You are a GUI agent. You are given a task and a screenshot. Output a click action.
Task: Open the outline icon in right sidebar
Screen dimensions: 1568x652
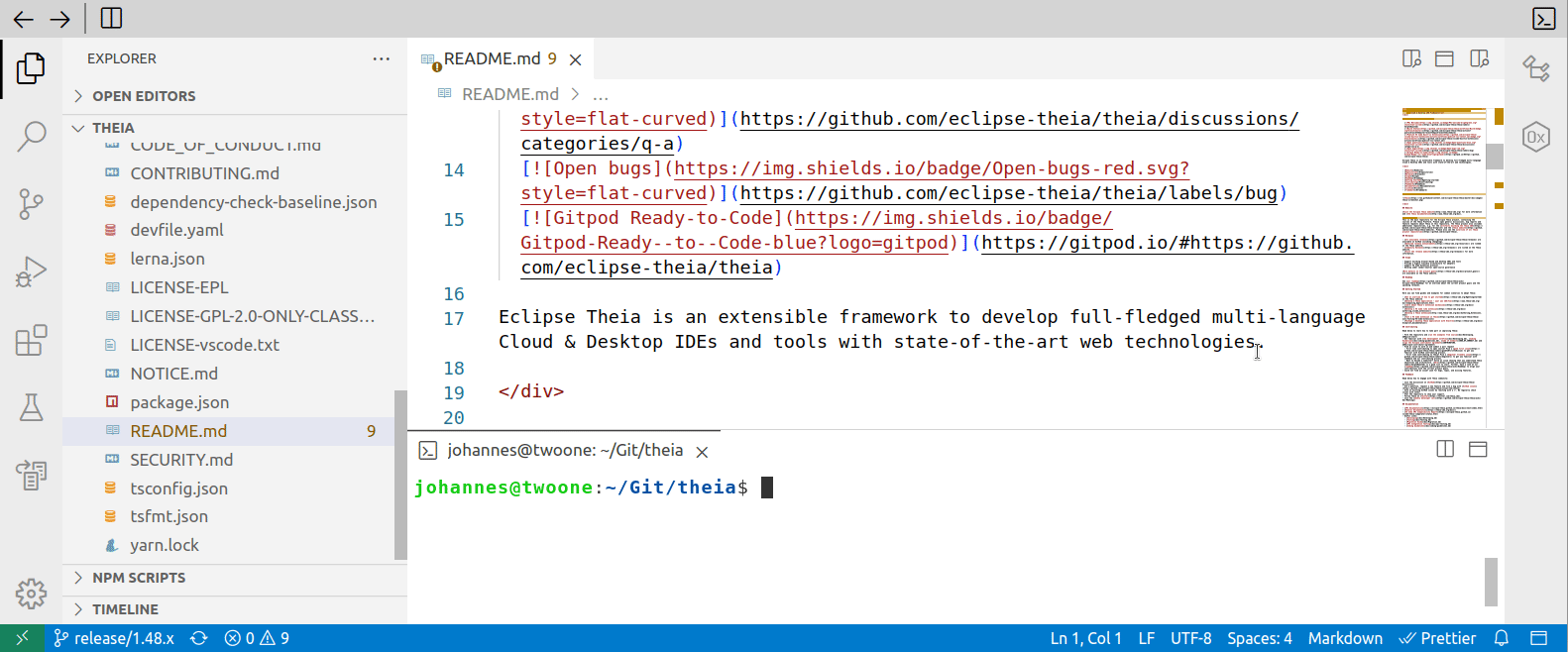(1536, 68)
